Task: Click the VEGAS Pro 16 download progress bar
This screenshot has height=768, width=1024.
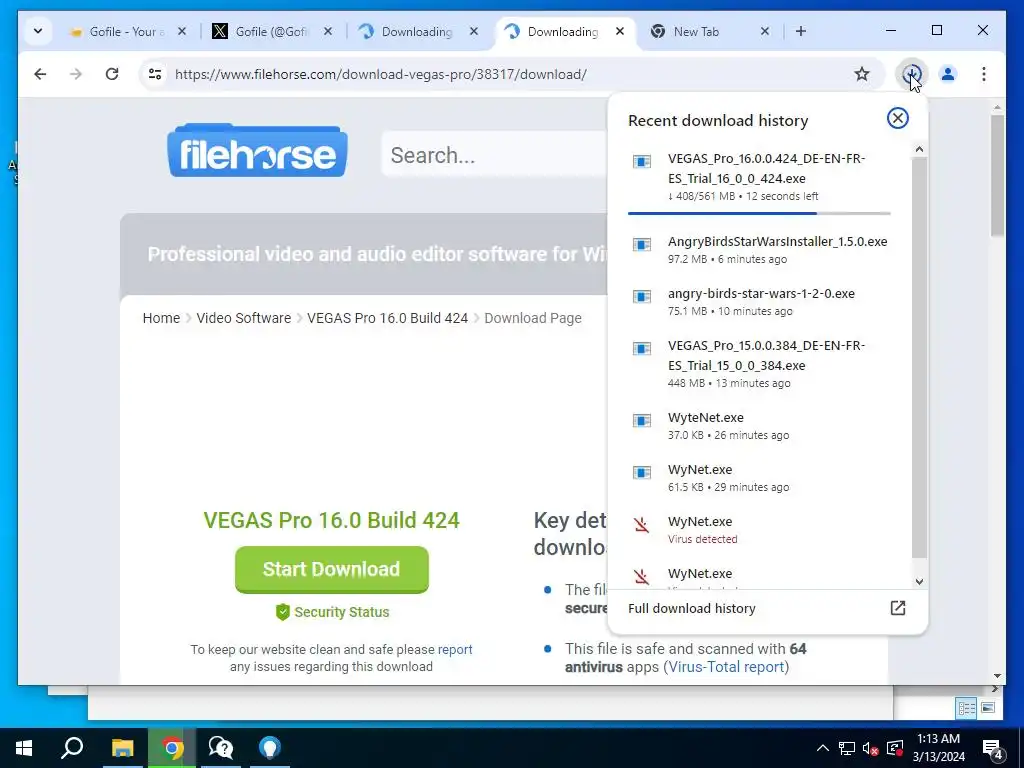Action: click(x=759, y=213)
